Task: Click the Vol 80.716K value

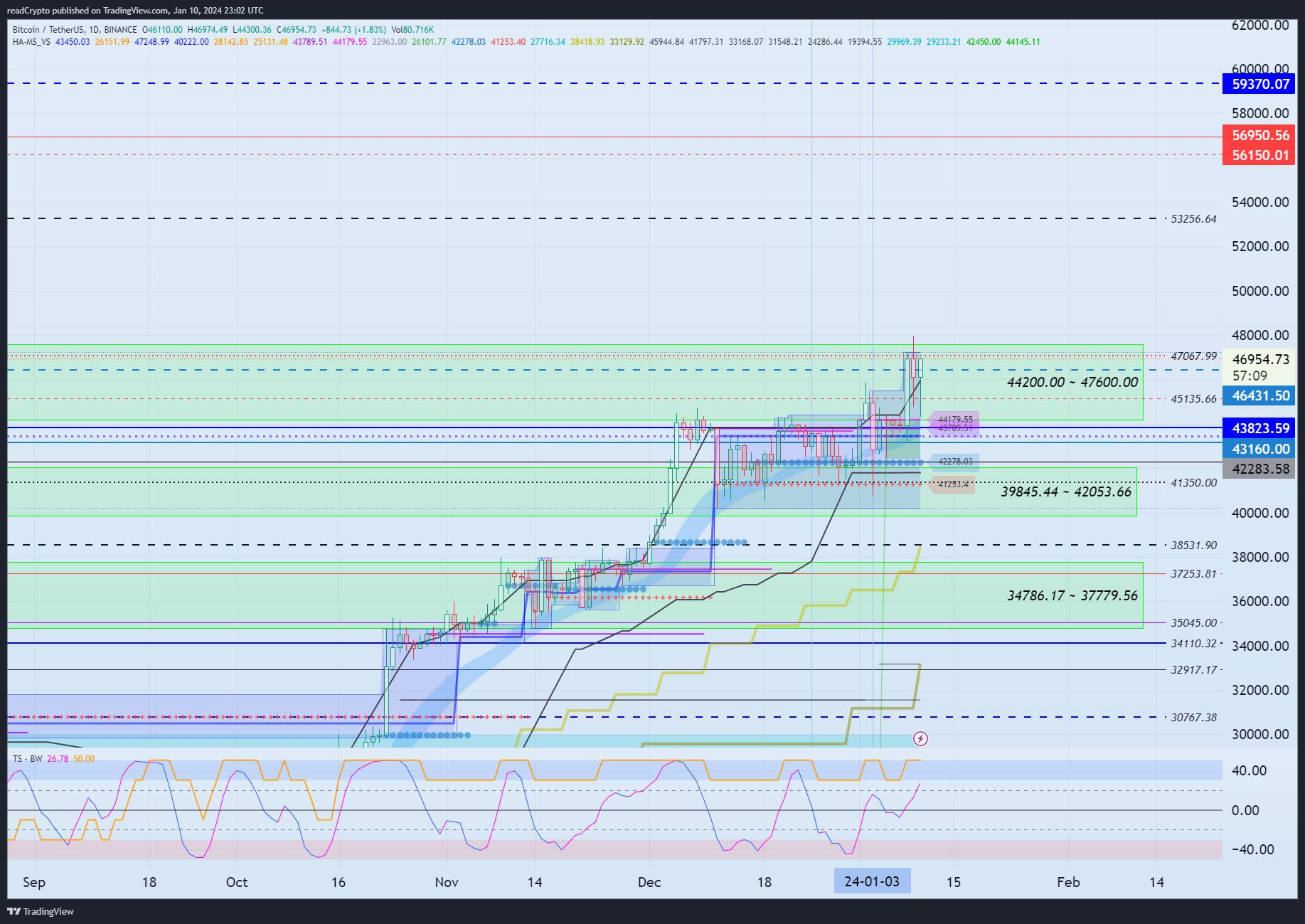Action: click(x=412, y=30)
